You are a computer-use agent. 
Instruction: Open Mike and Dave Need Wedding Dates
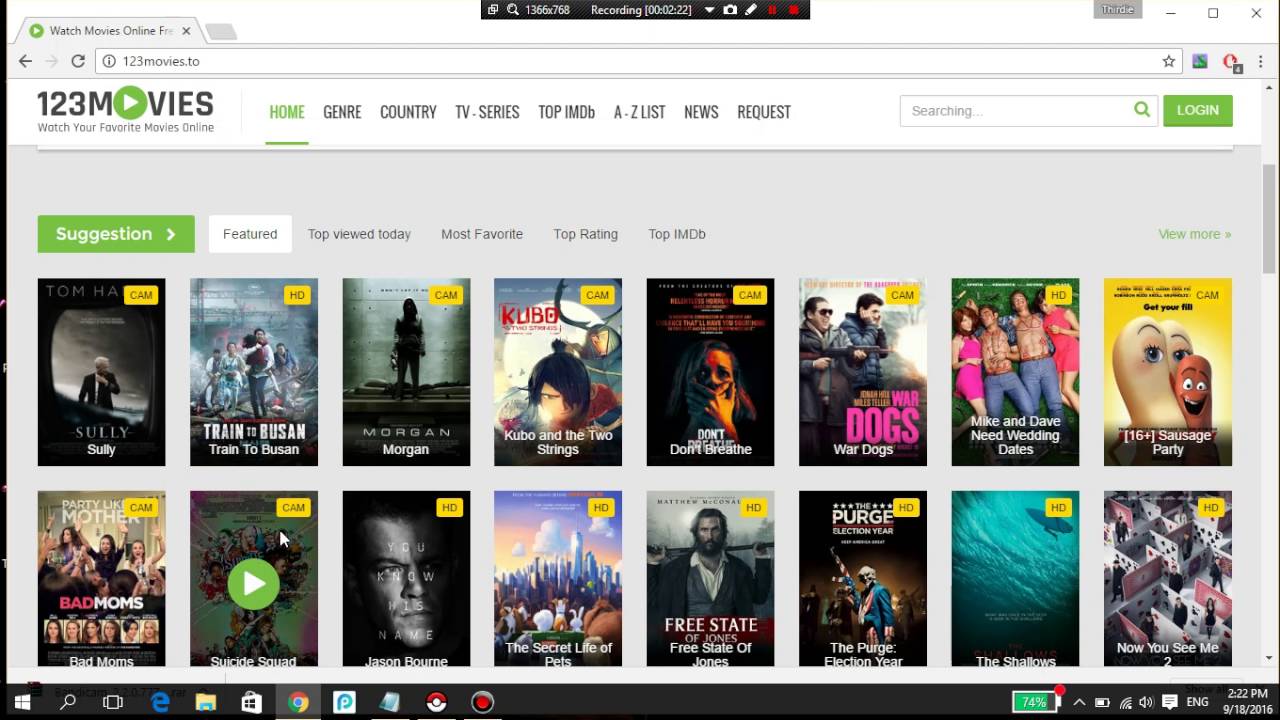coord(1015,372)
